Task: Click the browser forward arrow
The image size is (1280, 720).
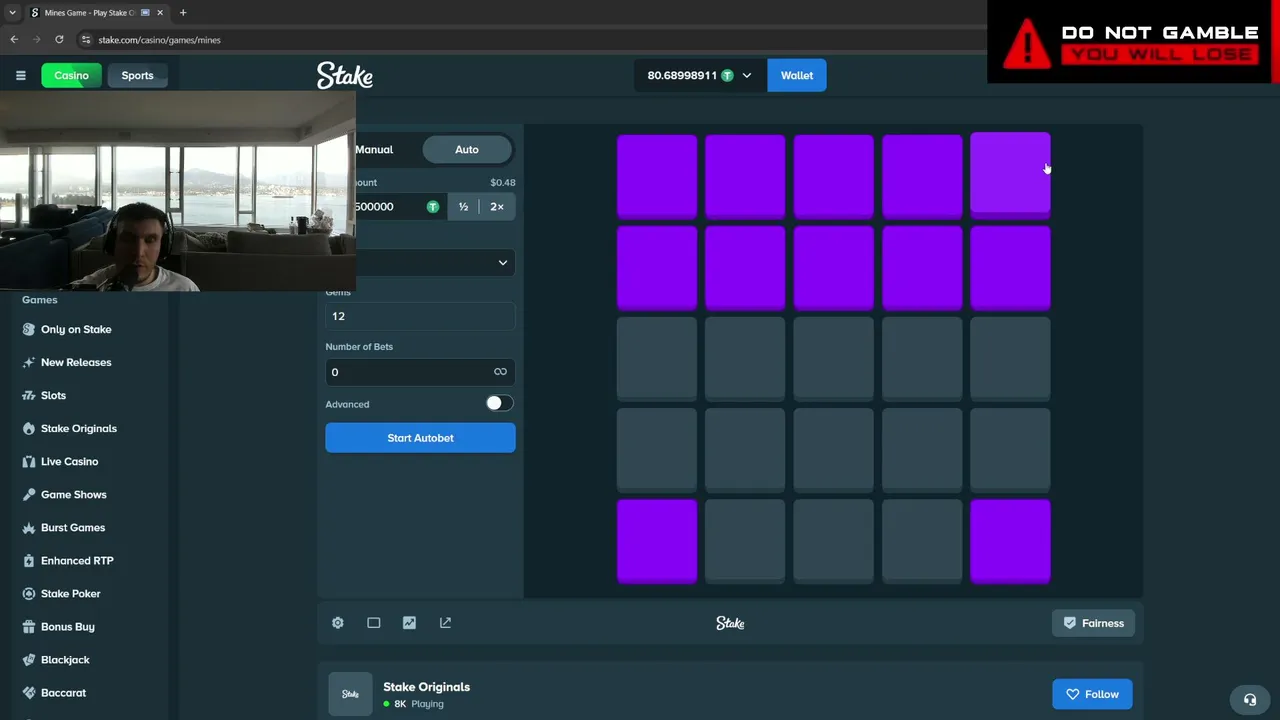Action: click(37, 40)
